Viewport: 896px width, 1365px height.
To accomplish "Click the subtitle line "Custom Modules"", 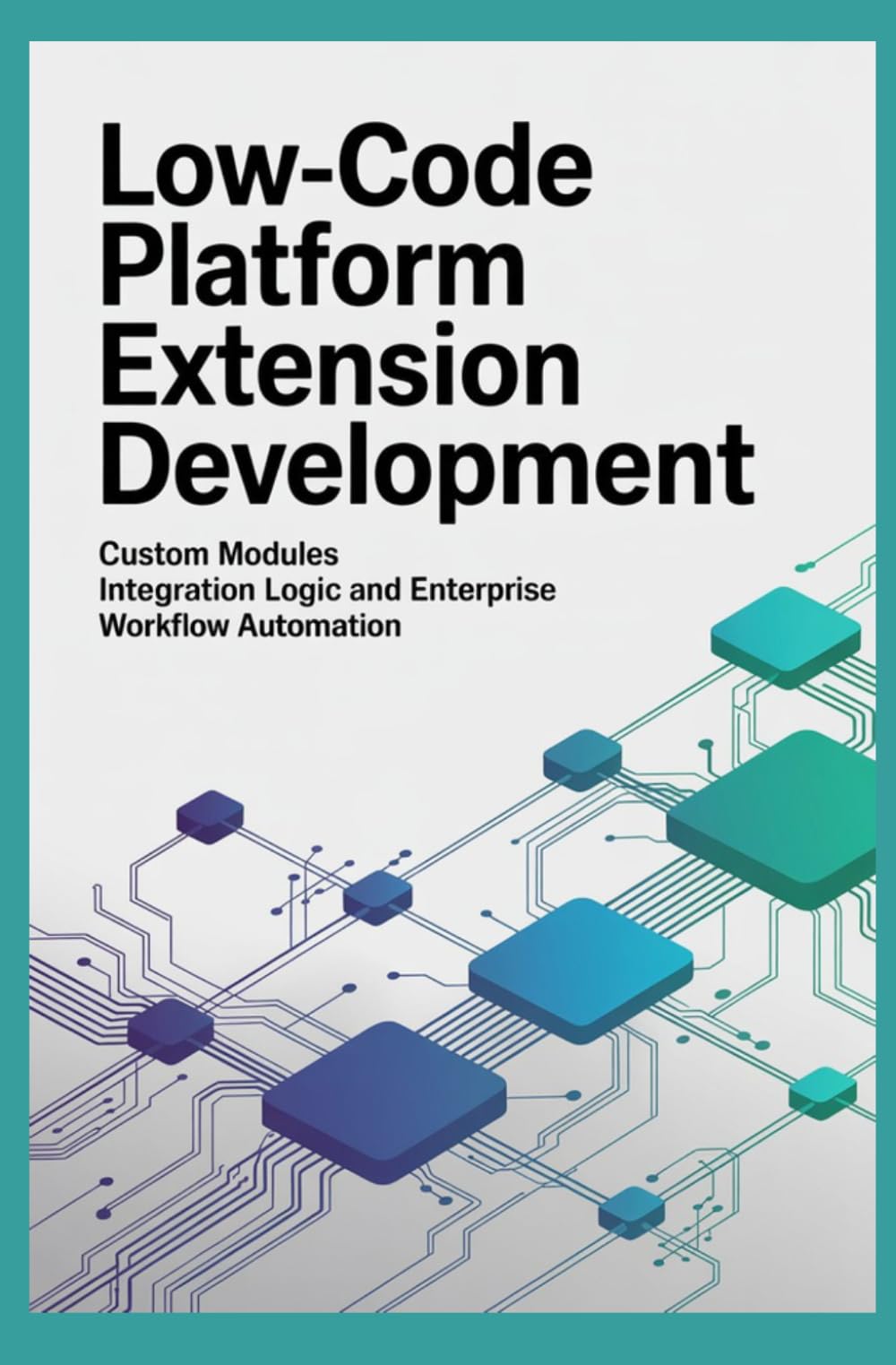I will coord(219,555).
